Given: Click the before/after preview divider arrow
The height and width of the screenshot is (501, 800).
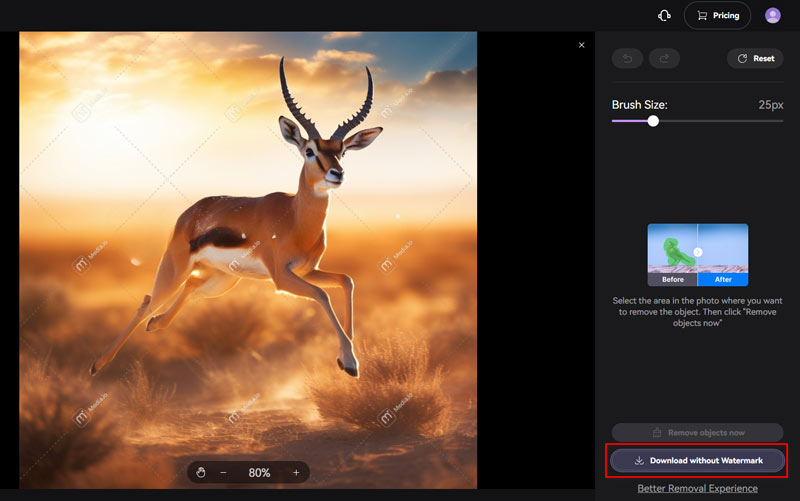Looking at the screenshot, I should pyautogui.click(x=698, y=252).
